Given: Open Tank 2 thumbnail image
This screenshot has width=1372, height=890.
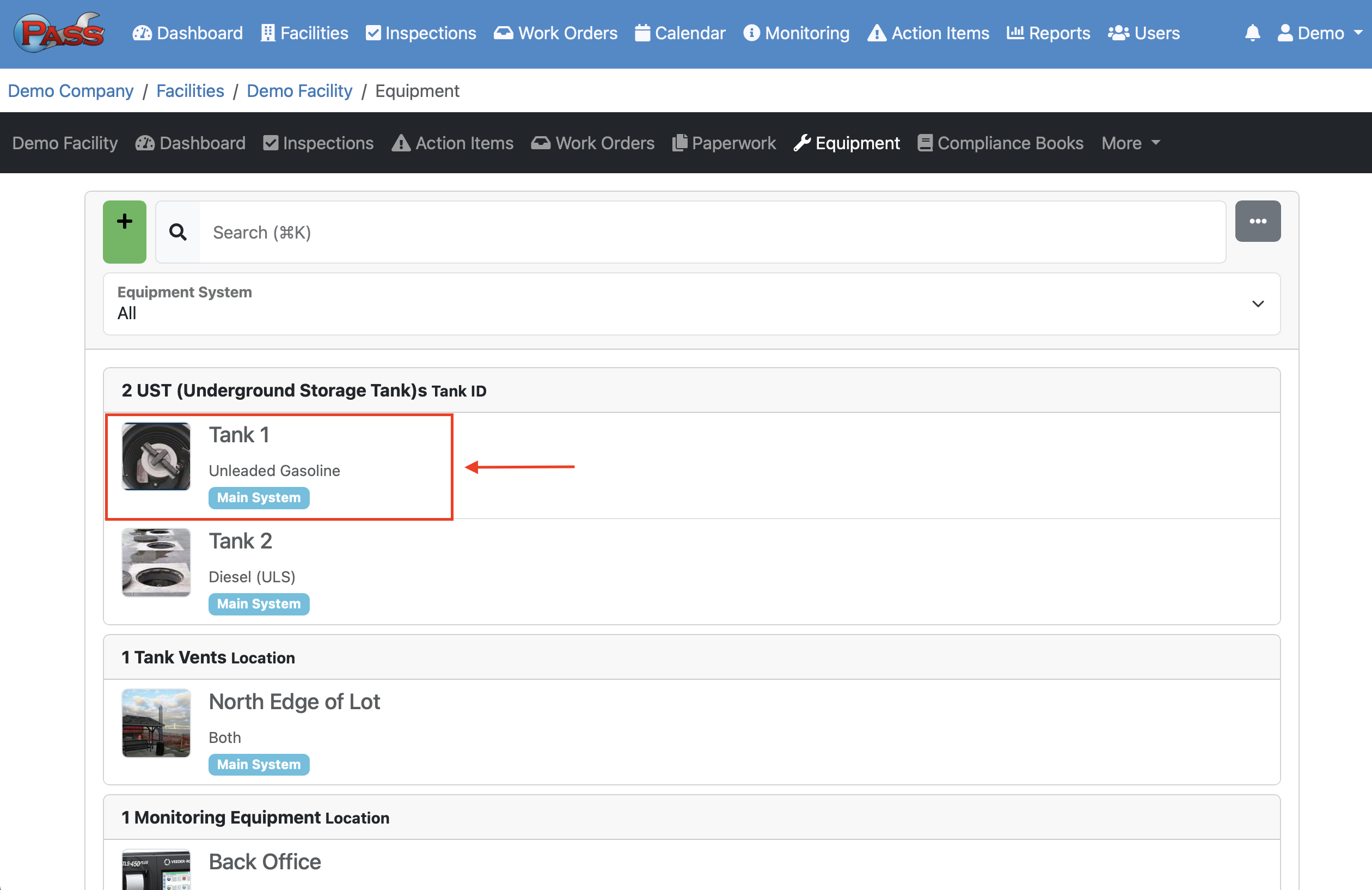Looking at the screenshot, I should [156, 563].
